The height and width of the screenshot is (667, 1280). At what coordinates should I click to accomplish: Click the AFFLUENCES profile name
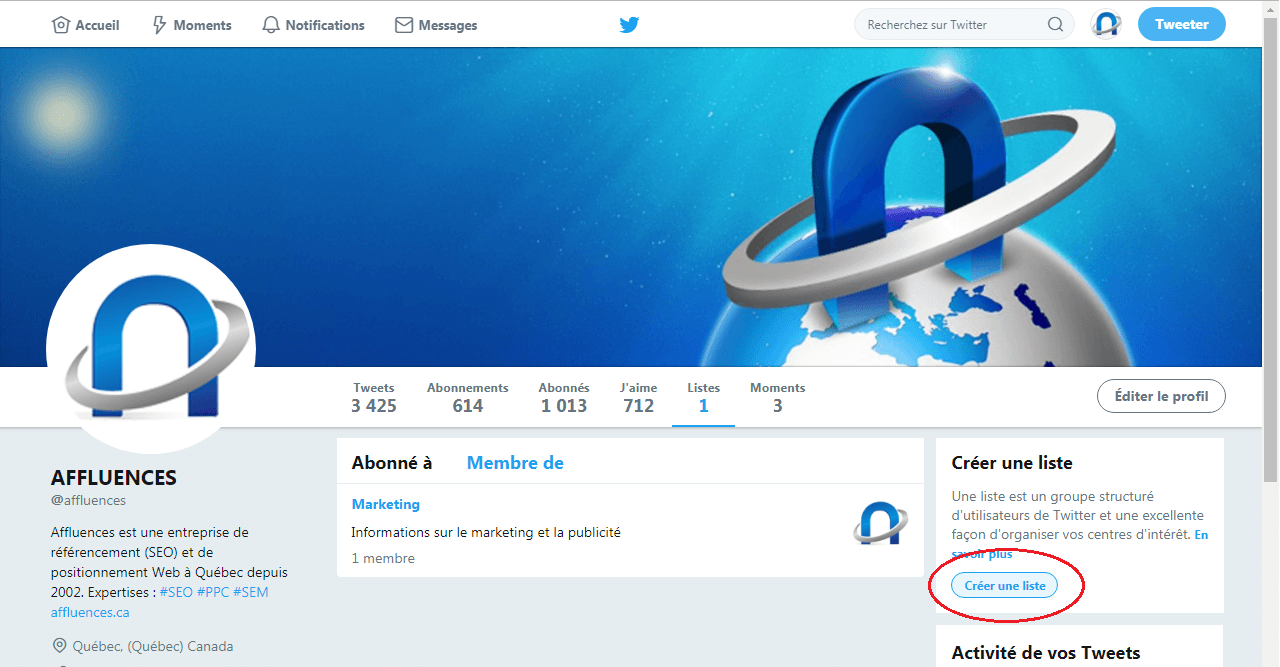click(114, 478)
